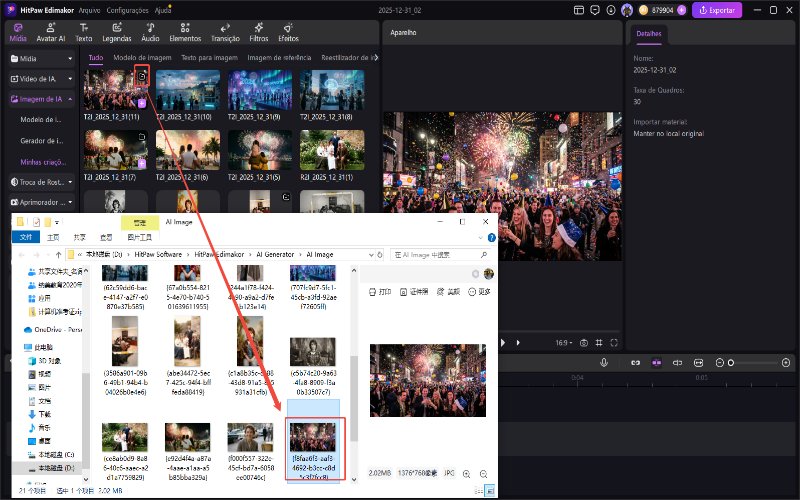Image resolution: width=800 pixels, height=500 pixels.
Task: Open the Configurações menu
Action: click(128, 10)
